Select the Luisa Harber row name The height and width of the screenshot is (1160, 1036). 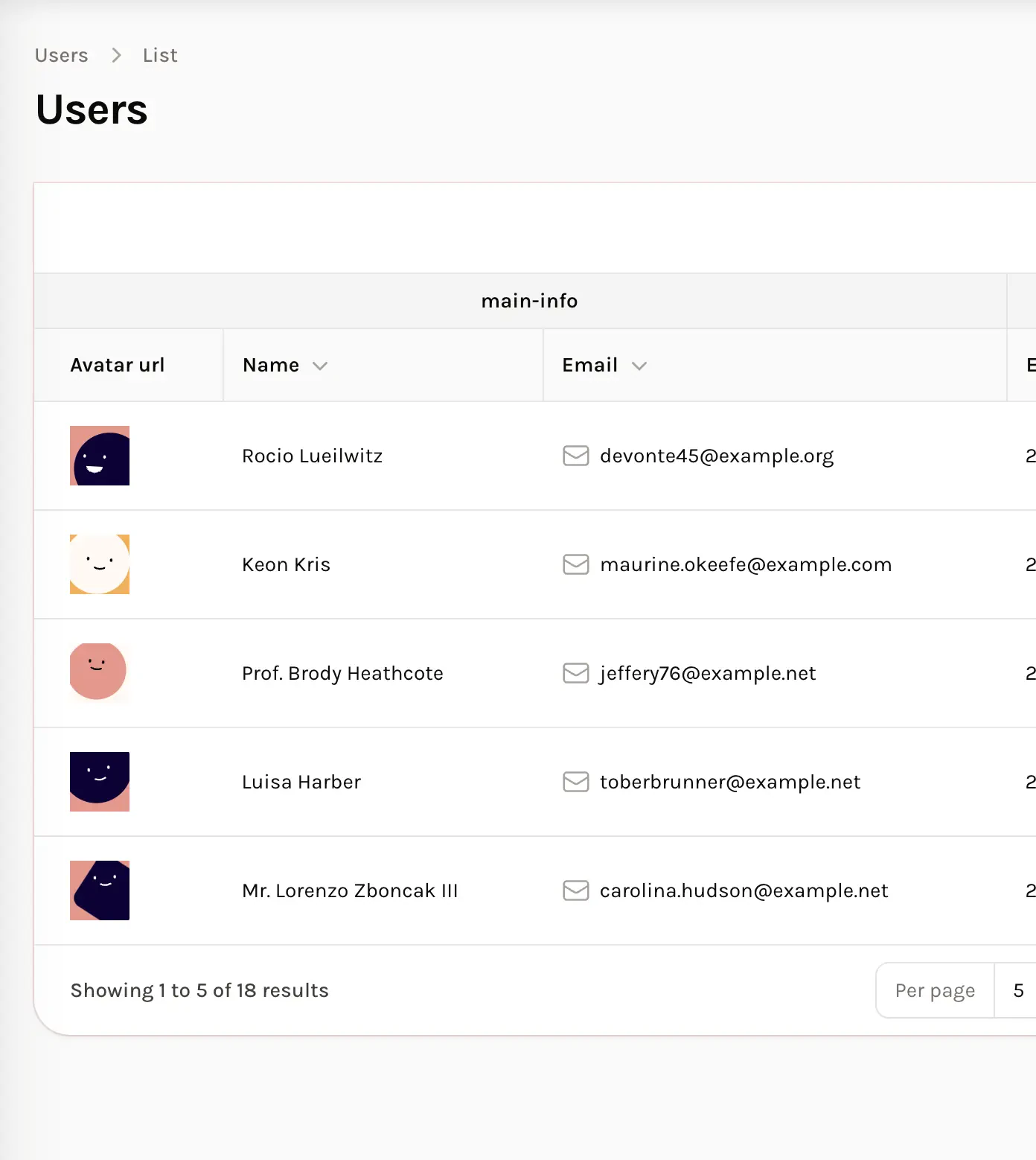click(x=301, y=782)
